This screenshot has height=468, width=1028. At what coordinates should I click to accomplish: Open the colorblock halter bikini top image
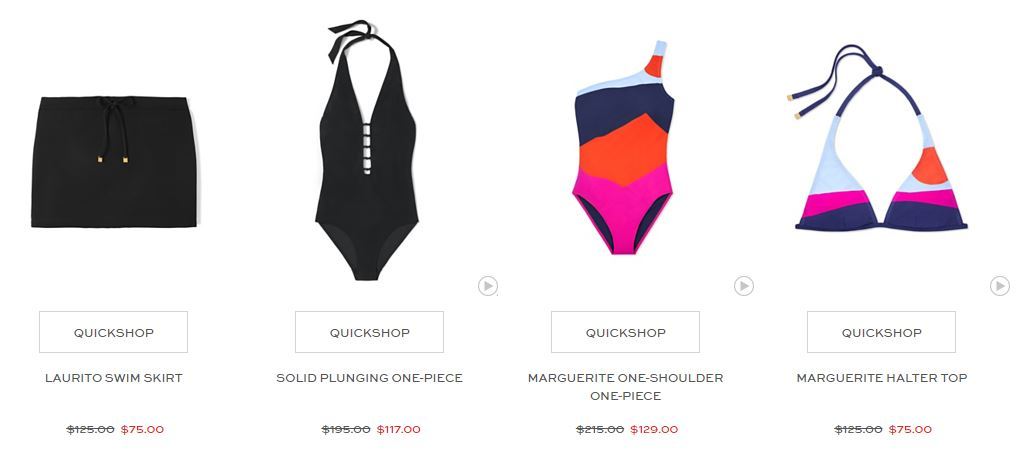coord(879,138)
